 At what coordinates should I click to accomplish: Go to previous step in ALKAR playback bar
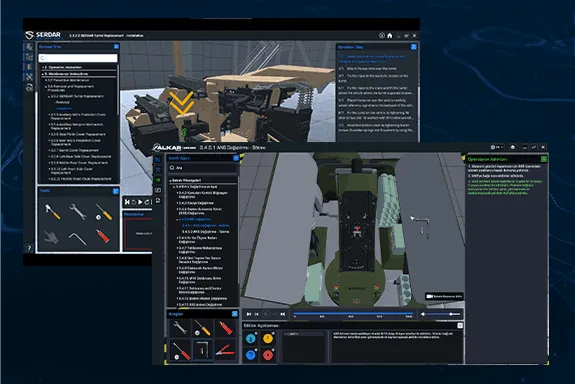point(257,314)
